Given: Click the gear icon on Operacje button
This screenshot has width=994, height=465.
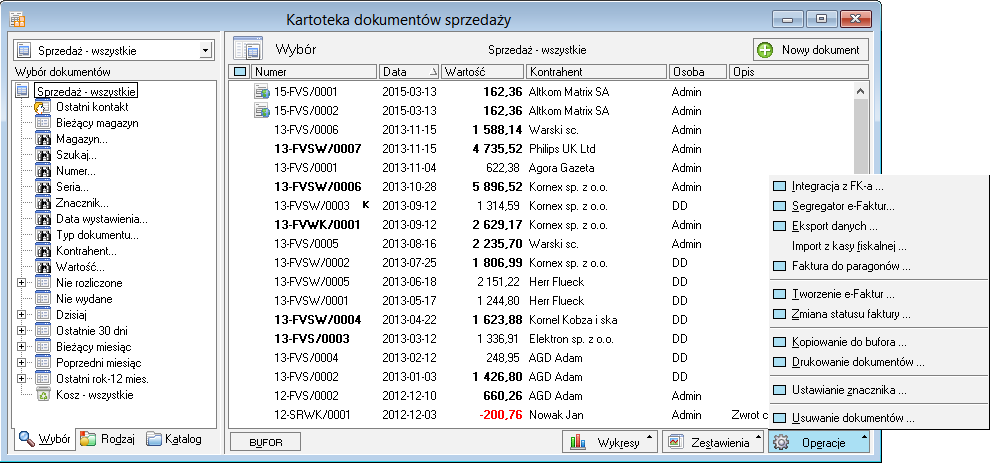Looking at the screenshot, I should point(781,443).
